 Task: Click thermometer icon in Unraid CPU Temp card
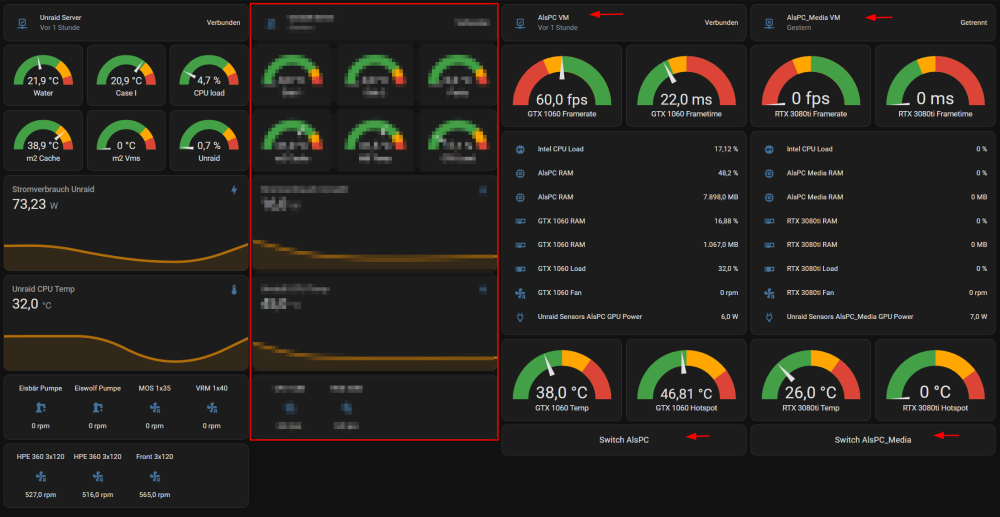234,290
